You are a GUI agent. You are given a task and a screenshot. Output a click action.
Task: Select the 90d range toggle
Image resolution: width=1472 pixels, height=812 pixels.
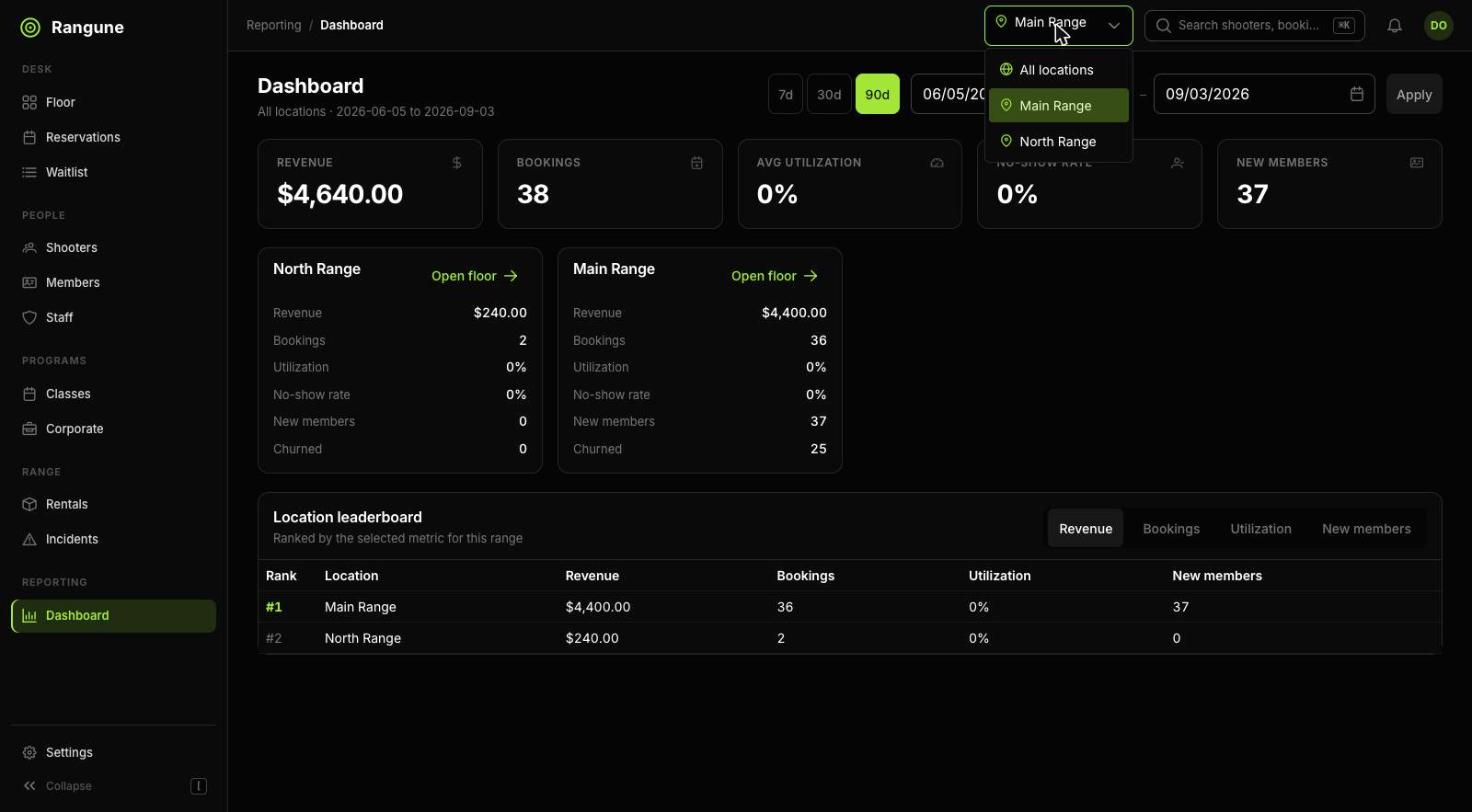click(x=877, y=94)
